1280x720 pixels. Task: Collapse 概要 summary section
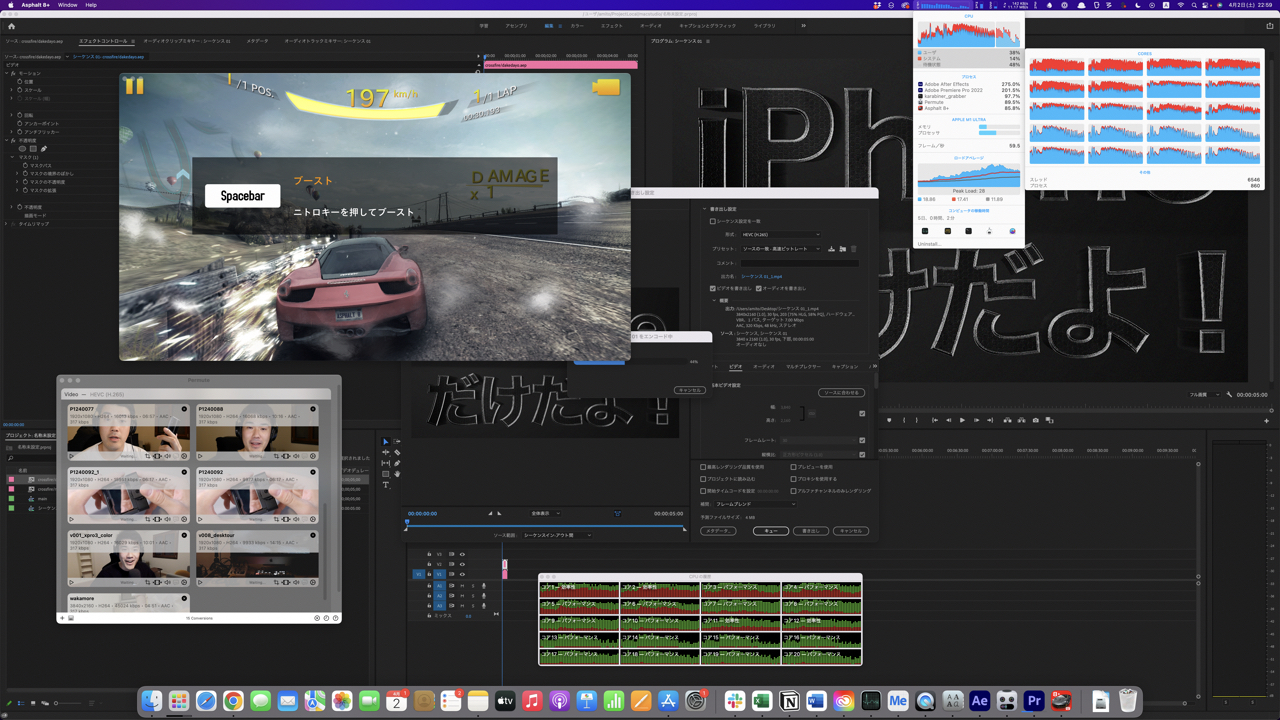[x=714, y=300]
